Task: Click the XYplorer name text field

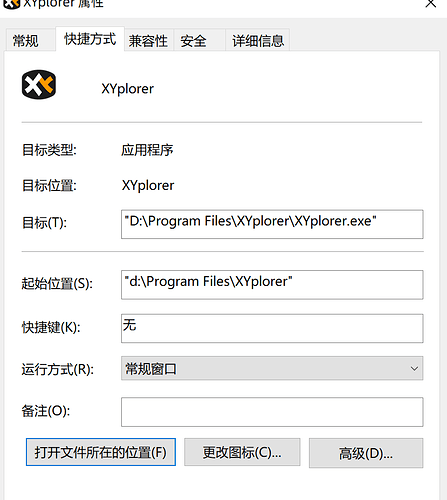Action: tap(128, 89)
